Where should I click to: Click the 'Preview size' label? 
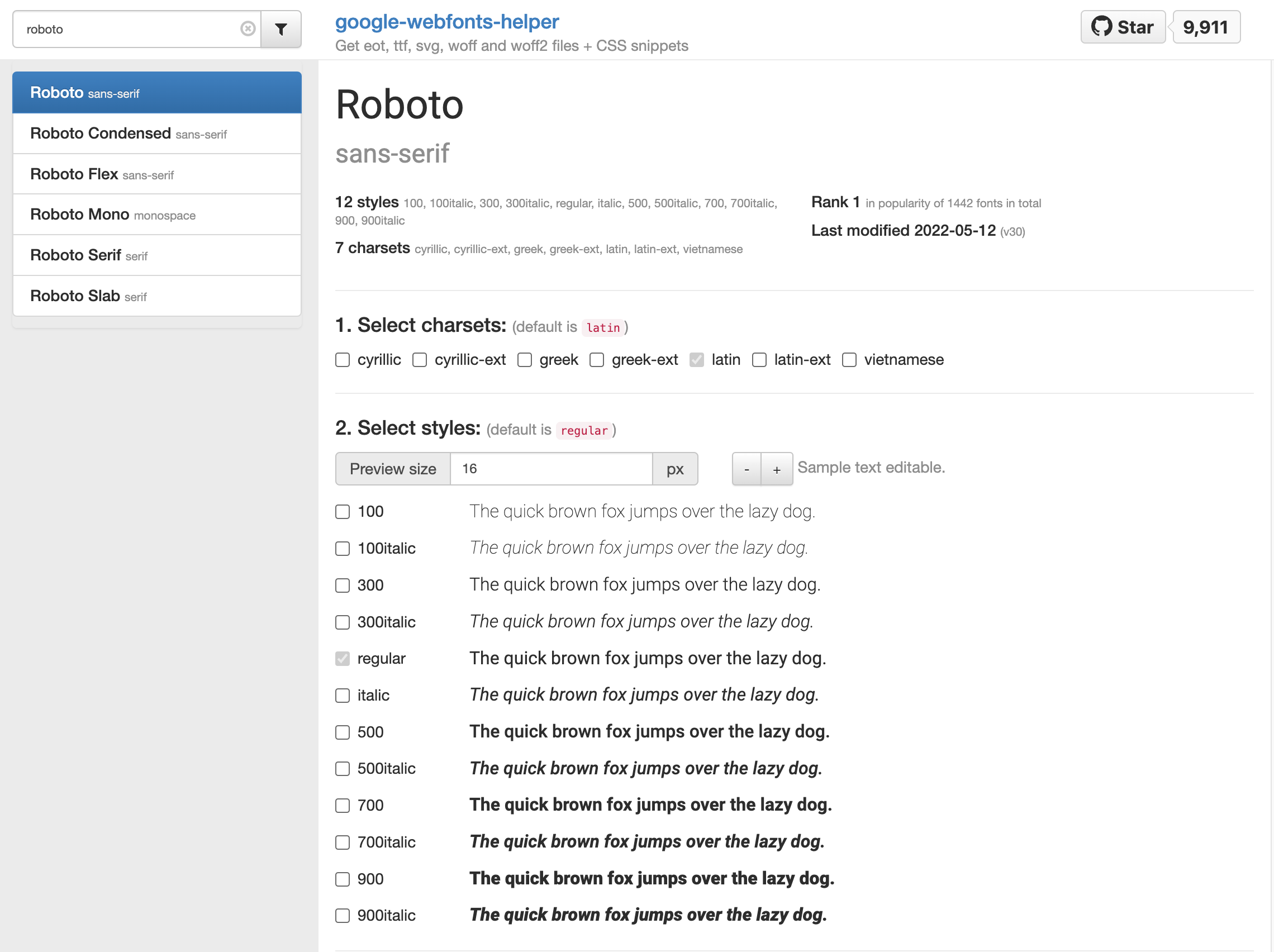393,469
